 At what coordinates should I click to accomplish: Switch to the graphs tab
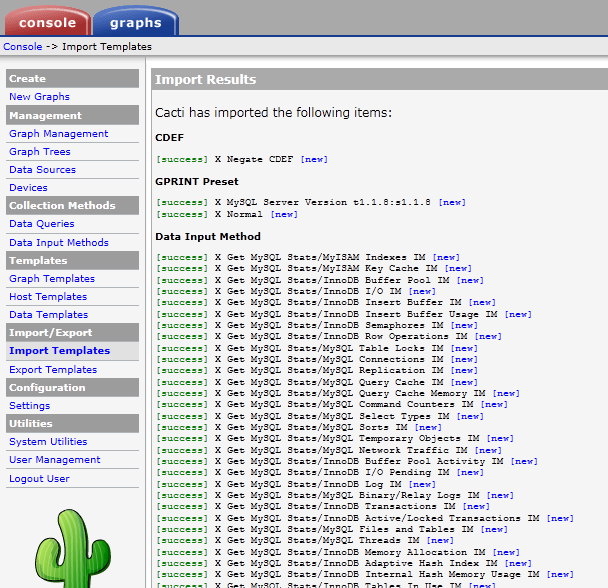[x=136, y=21]
